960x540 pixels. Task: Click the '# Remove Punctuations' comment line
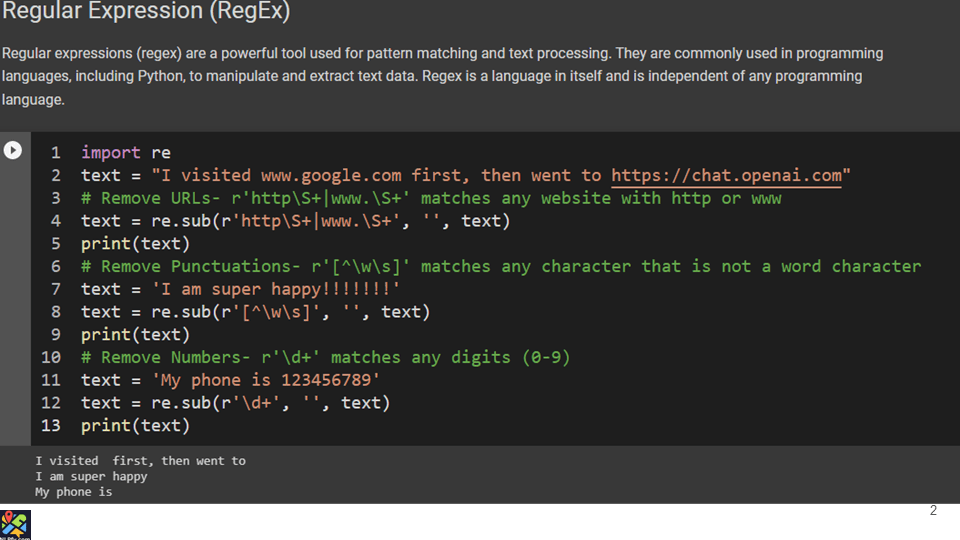(x=500, y=266)
